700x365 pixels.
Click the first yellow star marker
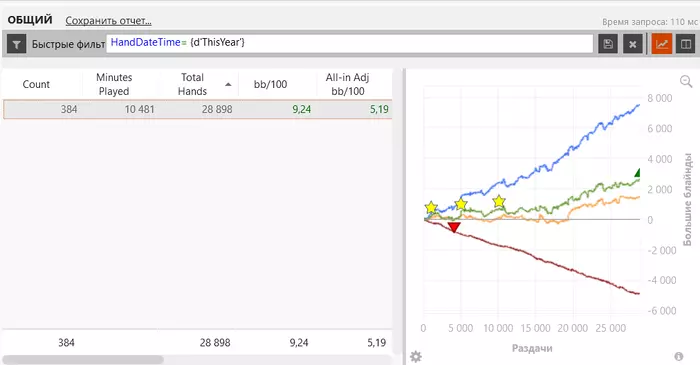431,207
